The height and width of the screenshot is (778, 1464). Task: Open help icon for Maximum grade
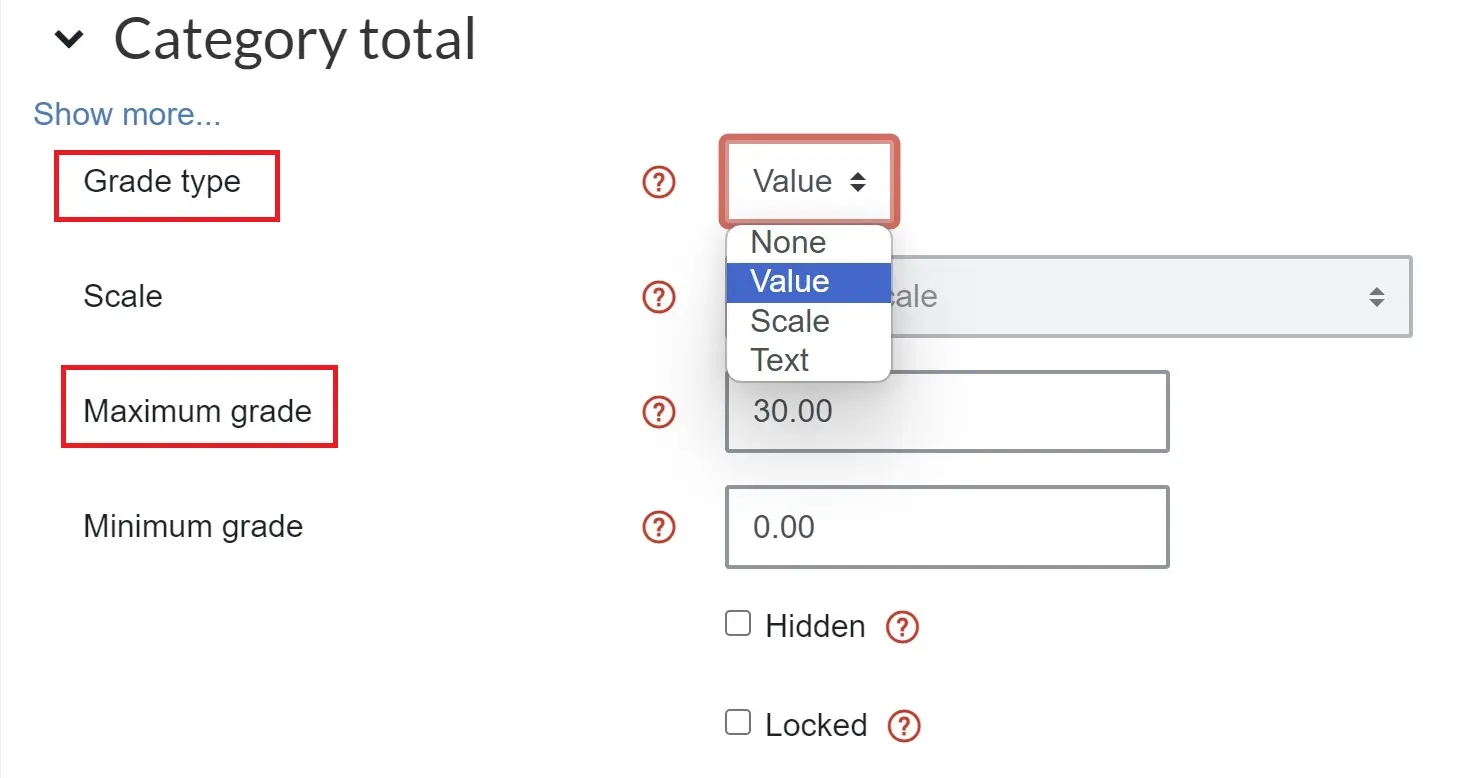pyautogui.click(x=658, y=411)
